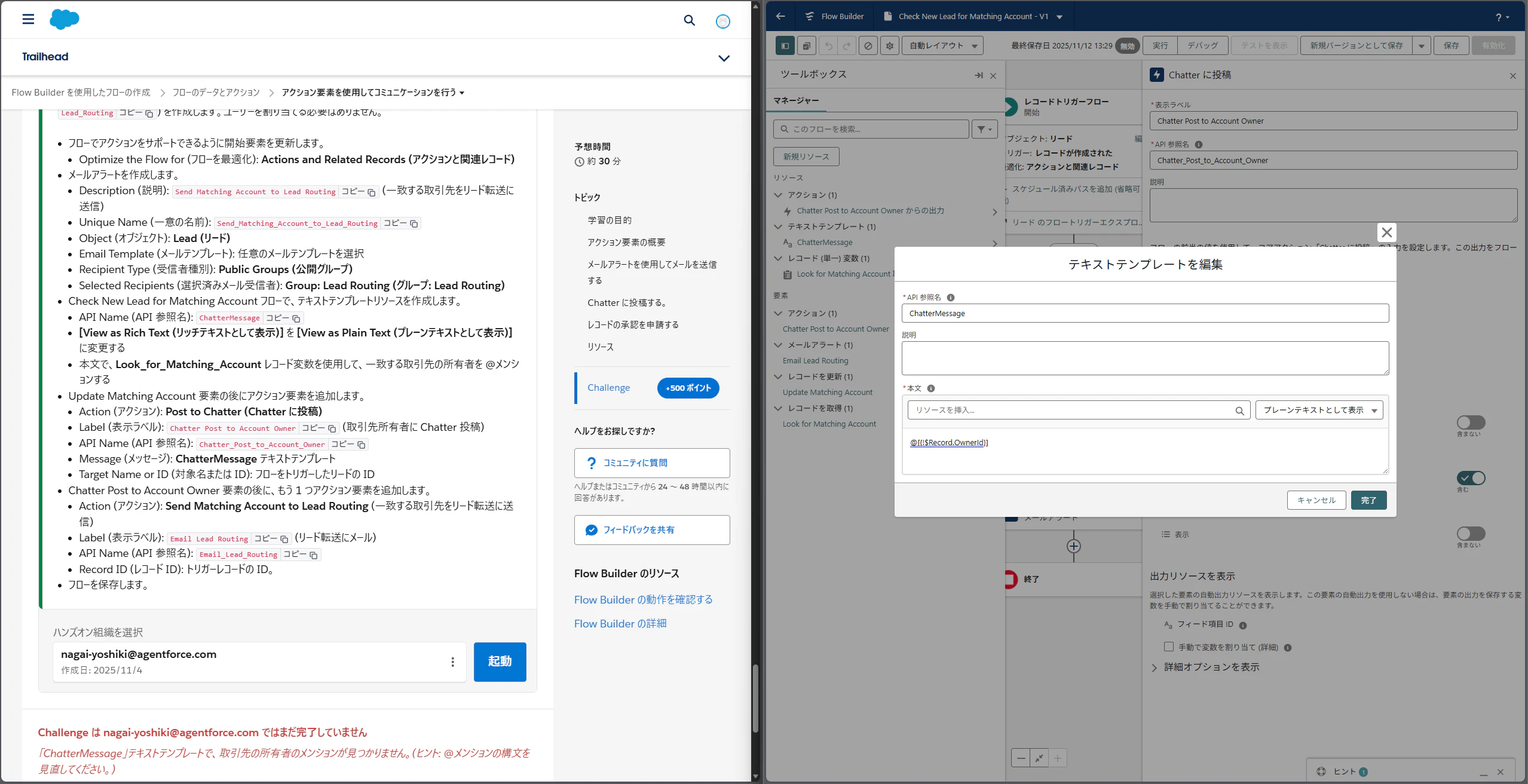Viewport: 1528px width, 784px height.
Task: Select the Challenge tab in topics sidebar
Action: pyautogui.click(x=608, y=388)
